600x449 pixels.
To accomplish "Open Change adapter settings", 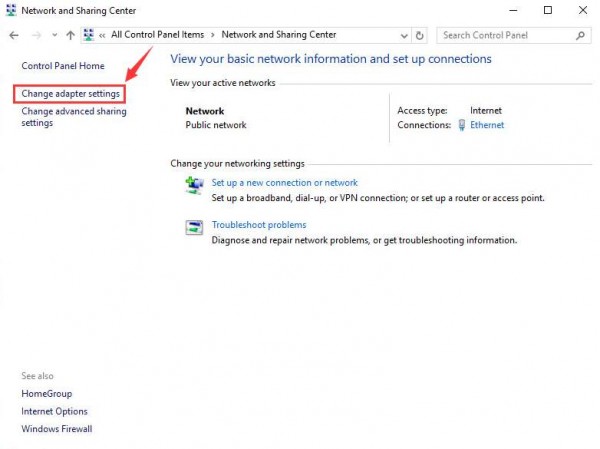I will tap(70, 94).
